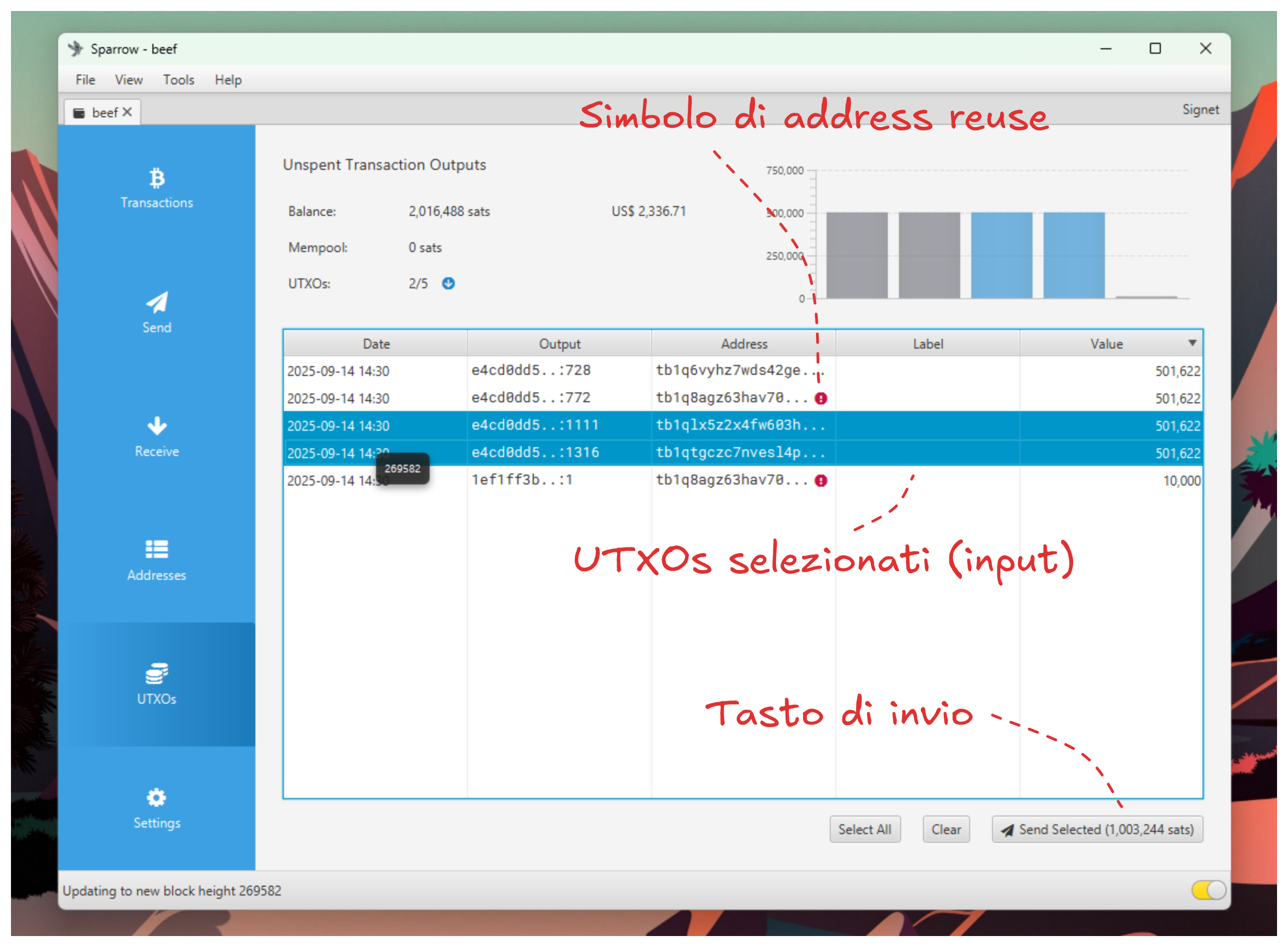
Task: Click address reuse warning on output :772
Action: pos(821,398)
